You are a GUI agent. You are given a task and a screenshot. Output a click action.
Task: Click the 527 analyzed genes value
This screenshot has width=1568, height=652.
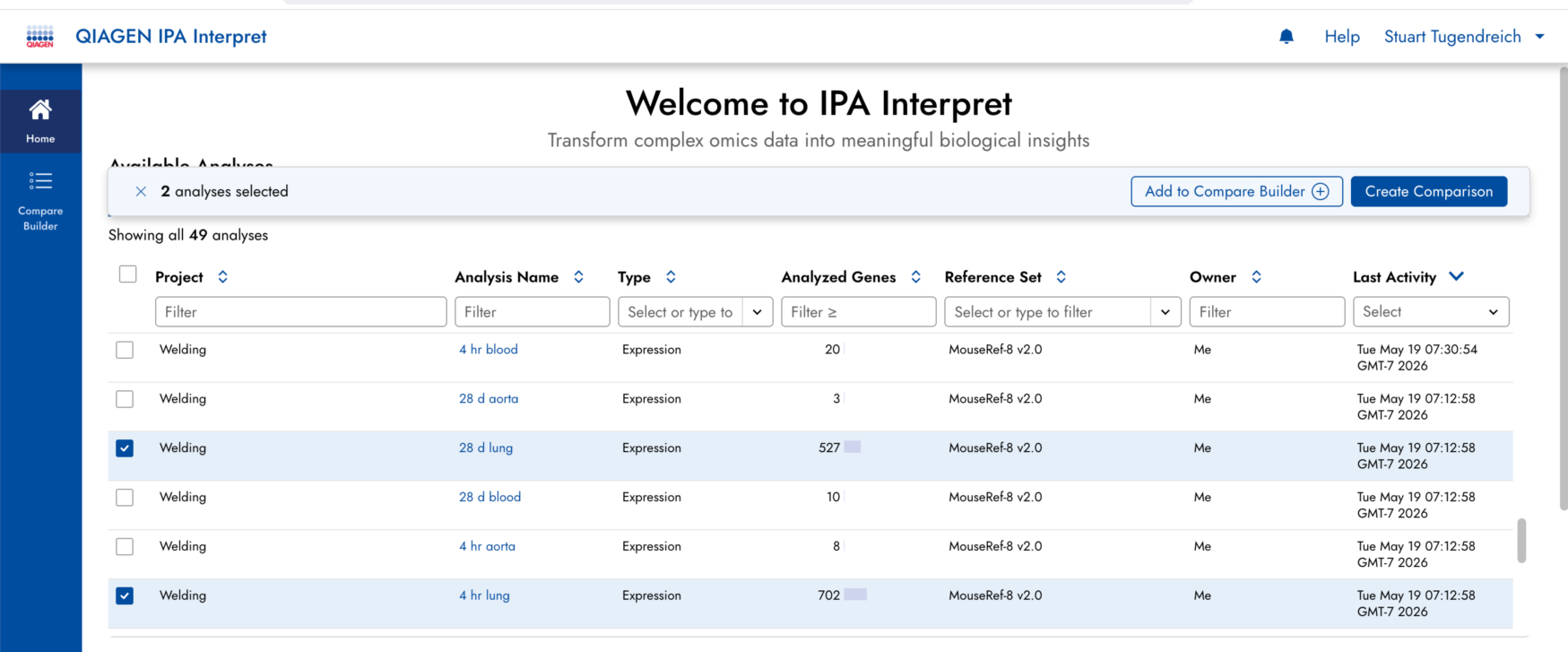pos(829,448)
